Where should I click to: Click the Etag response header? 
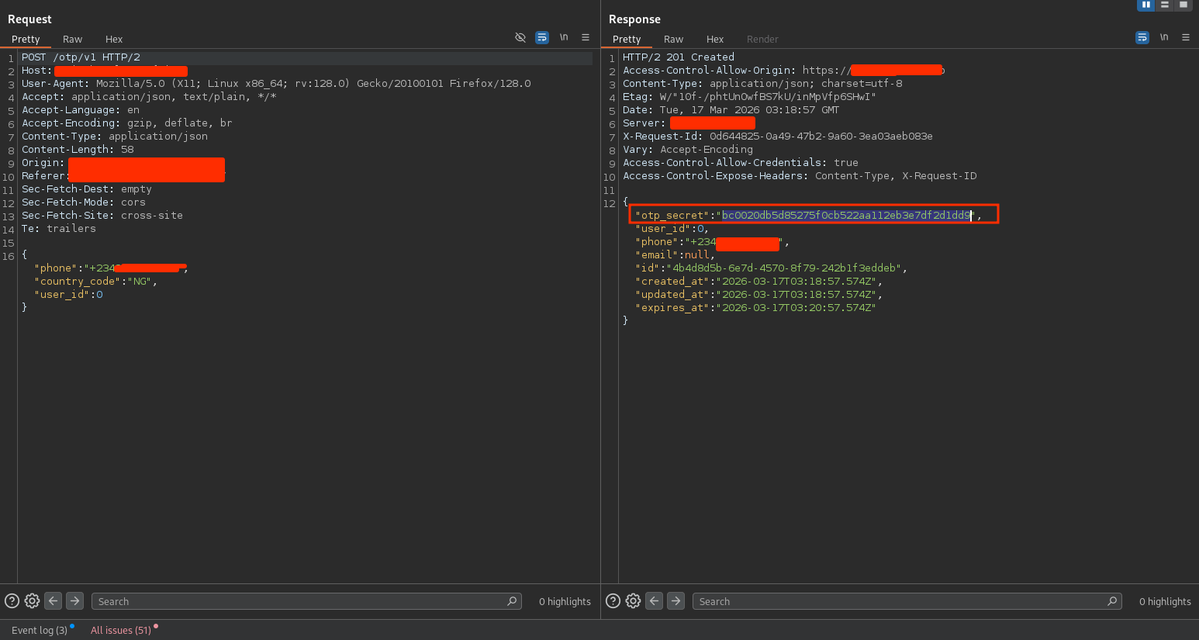pyautogui.click(x=749, y=96)
